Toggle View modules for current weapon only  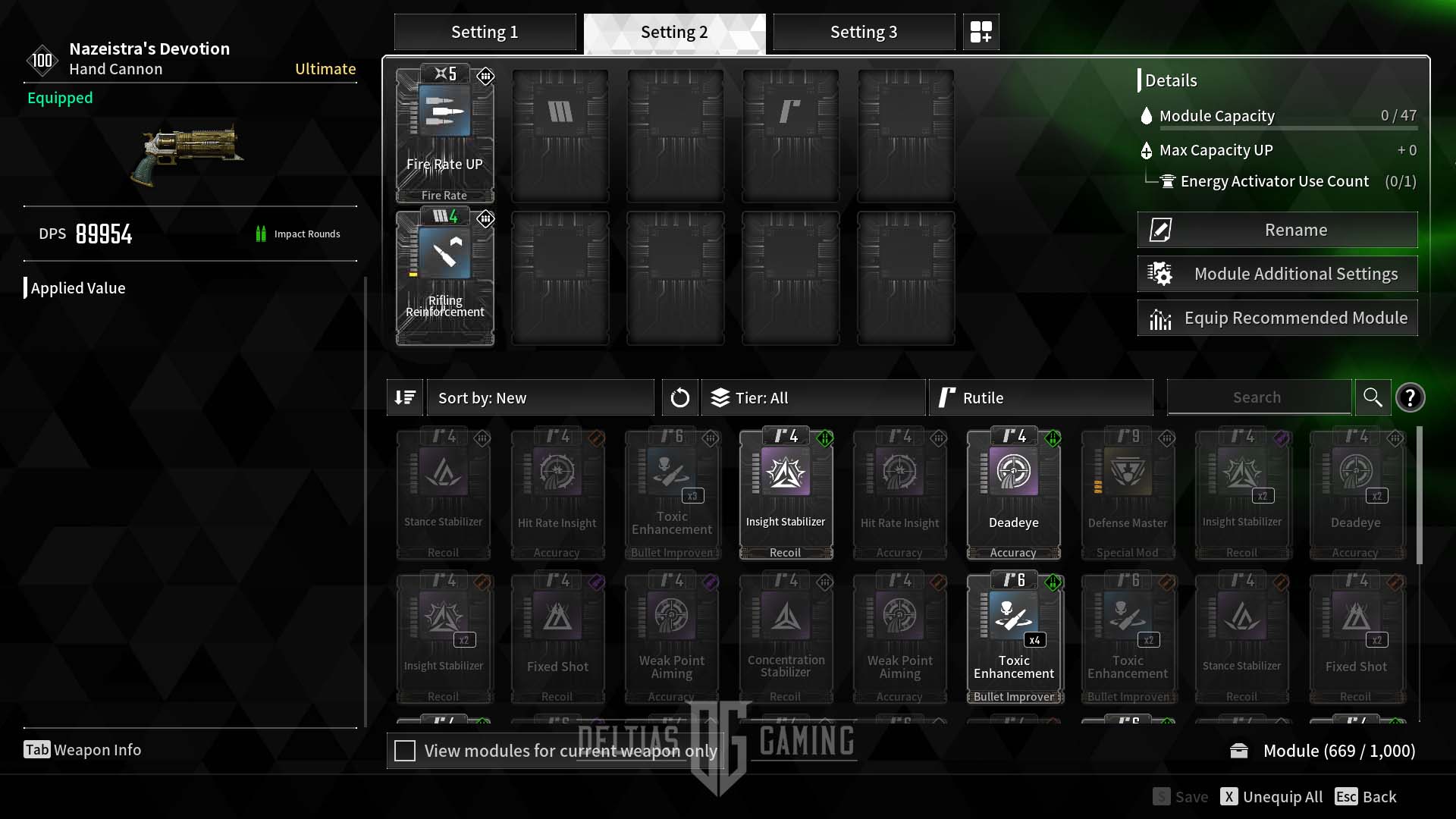tap(404, 750)
